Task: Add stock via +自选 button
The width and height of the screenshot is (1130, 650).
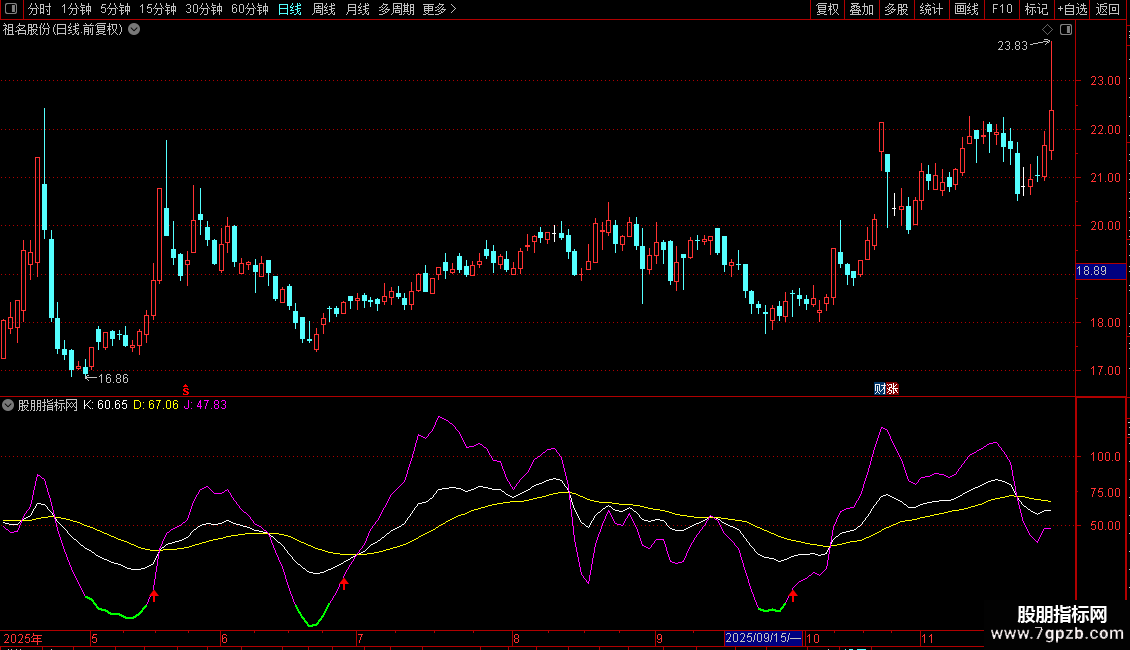Action: pyautogui.click(x=1072, y=9)
